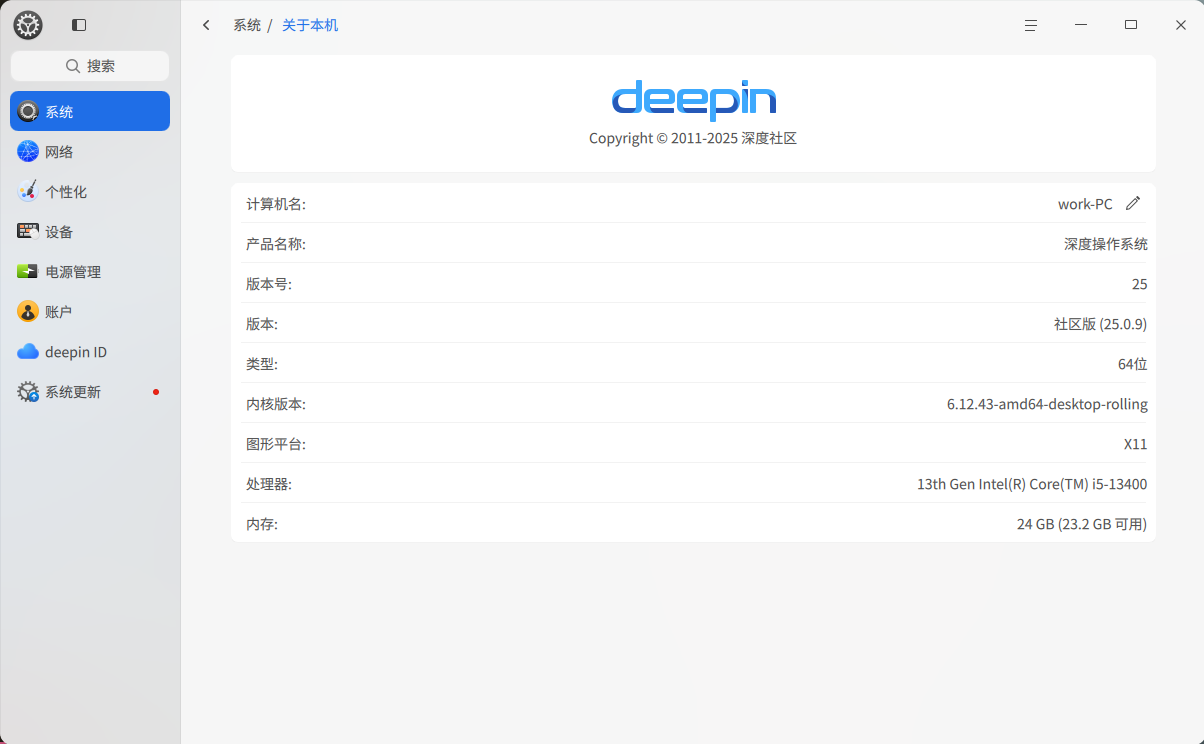The image size is (1204, 744).
Task: Click the 处理器 label
Action: tap(269, 484)
